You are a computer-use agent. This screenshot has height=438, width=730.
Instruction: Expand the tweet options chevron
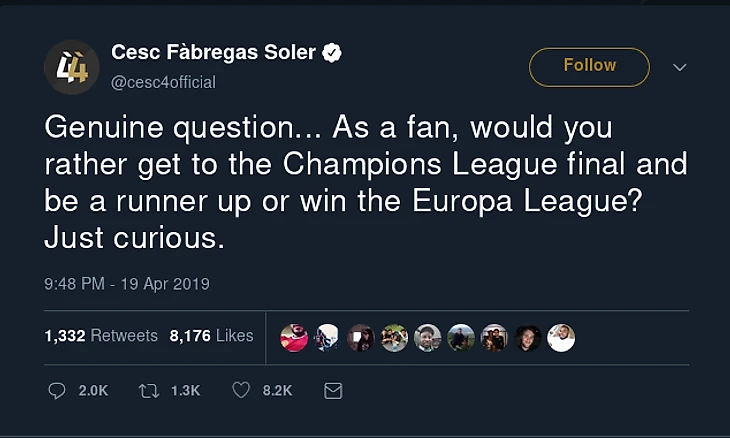click(680, 67)
